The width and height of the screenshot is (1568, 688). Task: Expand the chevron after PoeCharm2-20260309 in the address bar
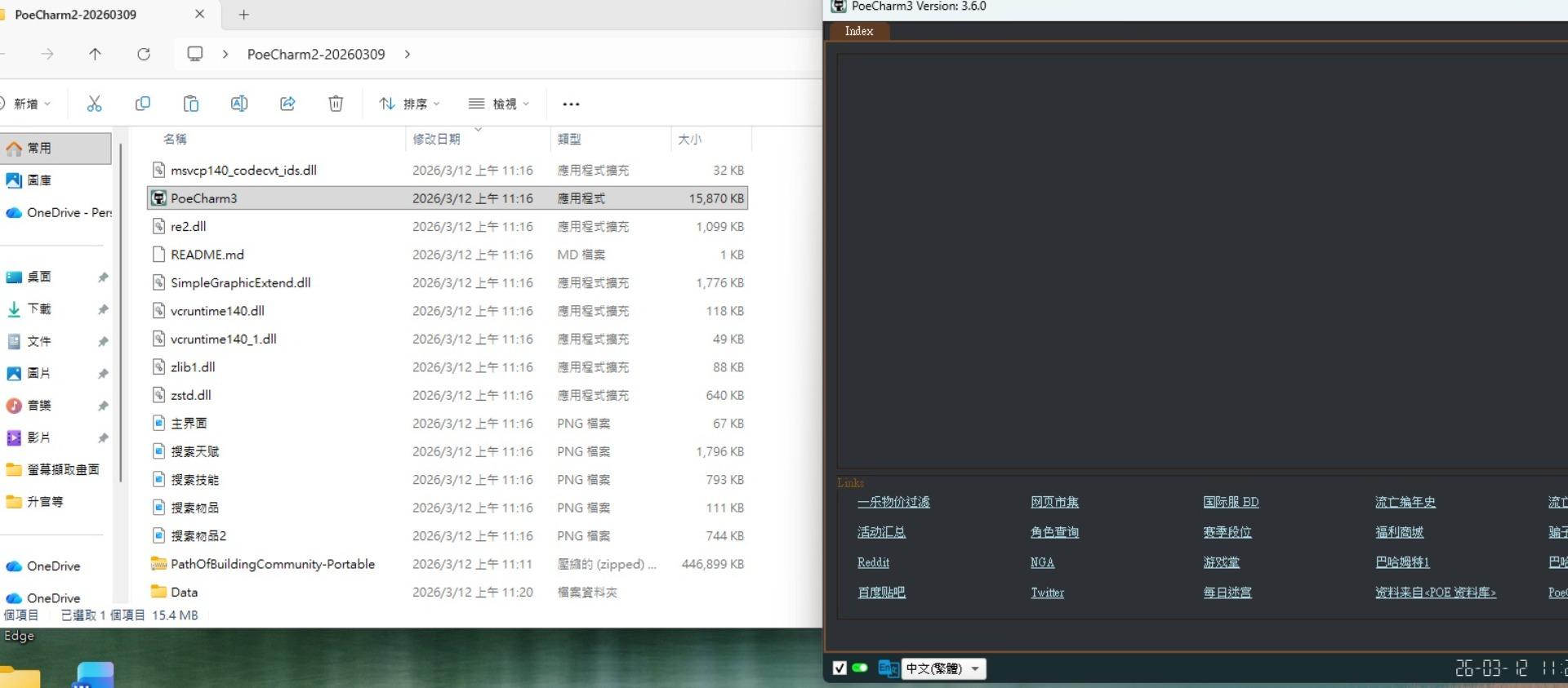pyautogui.click(x=408, y=54)
